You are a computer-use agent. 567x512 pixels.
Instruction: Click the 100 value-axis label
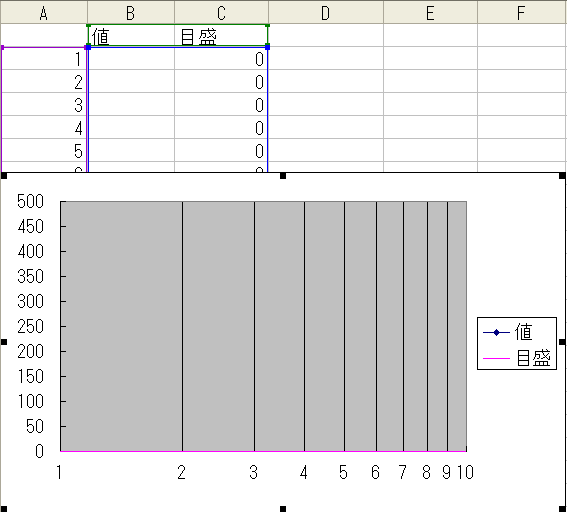[30, 401]
